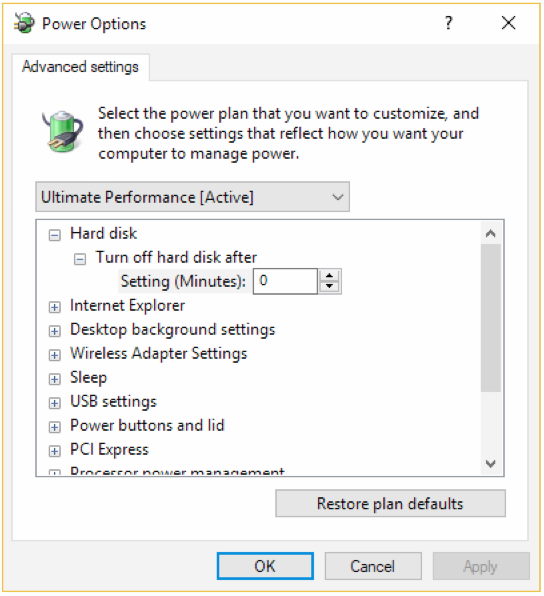Collapse the Hard disk node

[54, 235]
